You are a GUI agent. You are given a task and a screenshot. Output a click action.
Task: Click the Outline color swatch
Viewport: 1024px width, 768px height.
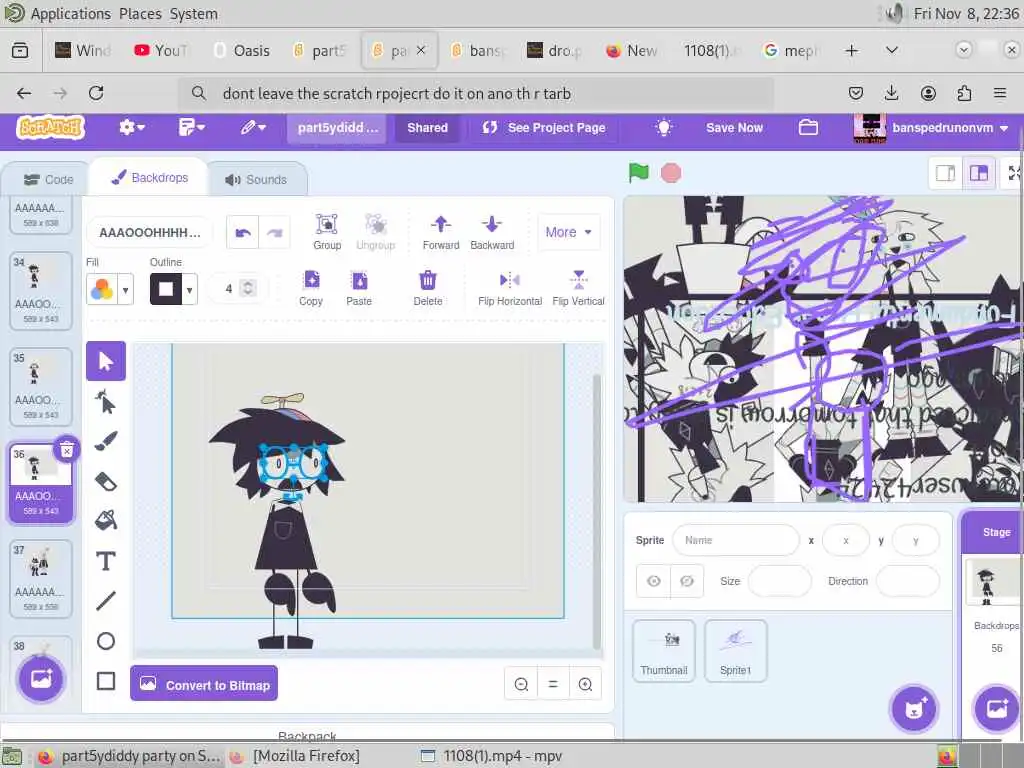coord(166,289)
